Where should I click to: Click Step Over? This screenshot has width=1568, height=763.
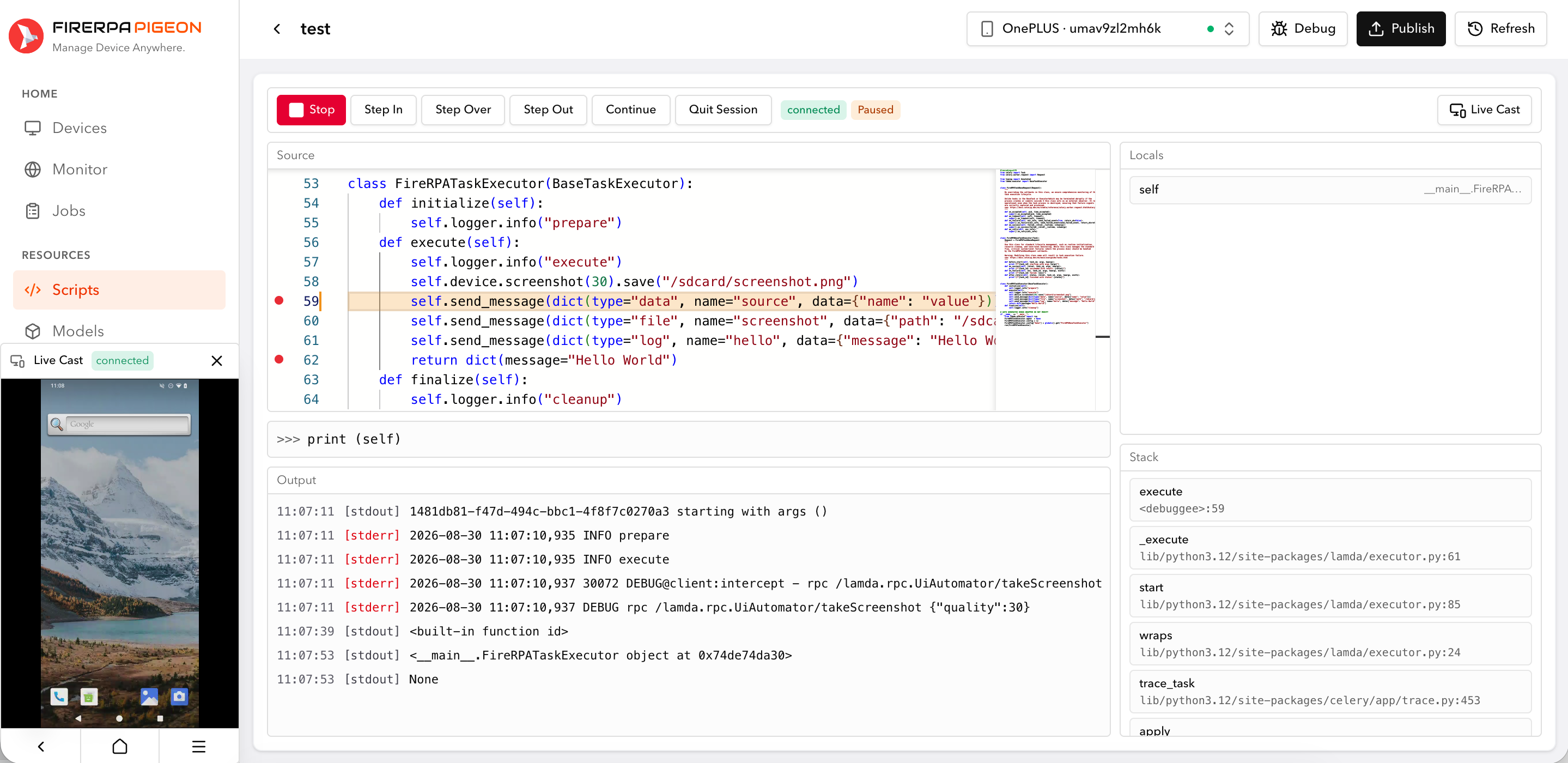pyautogui.click(x=463, y=110)
